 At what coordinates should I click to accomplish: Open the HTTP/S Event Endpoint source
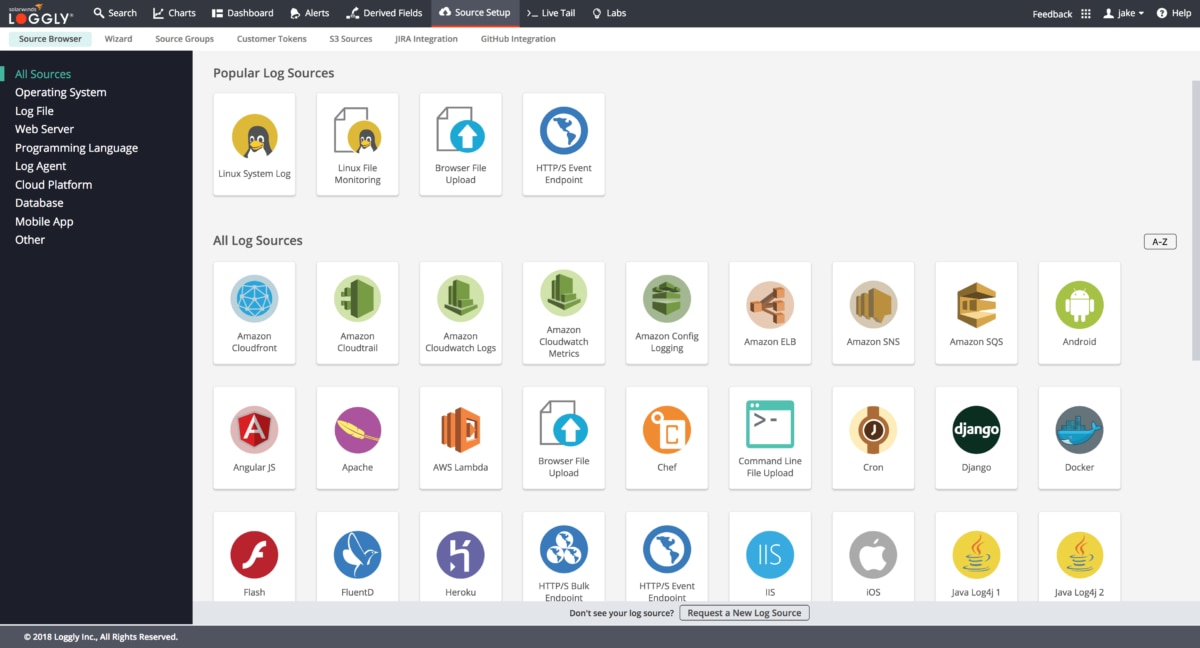pyautogui.click(x=563, y=144)
